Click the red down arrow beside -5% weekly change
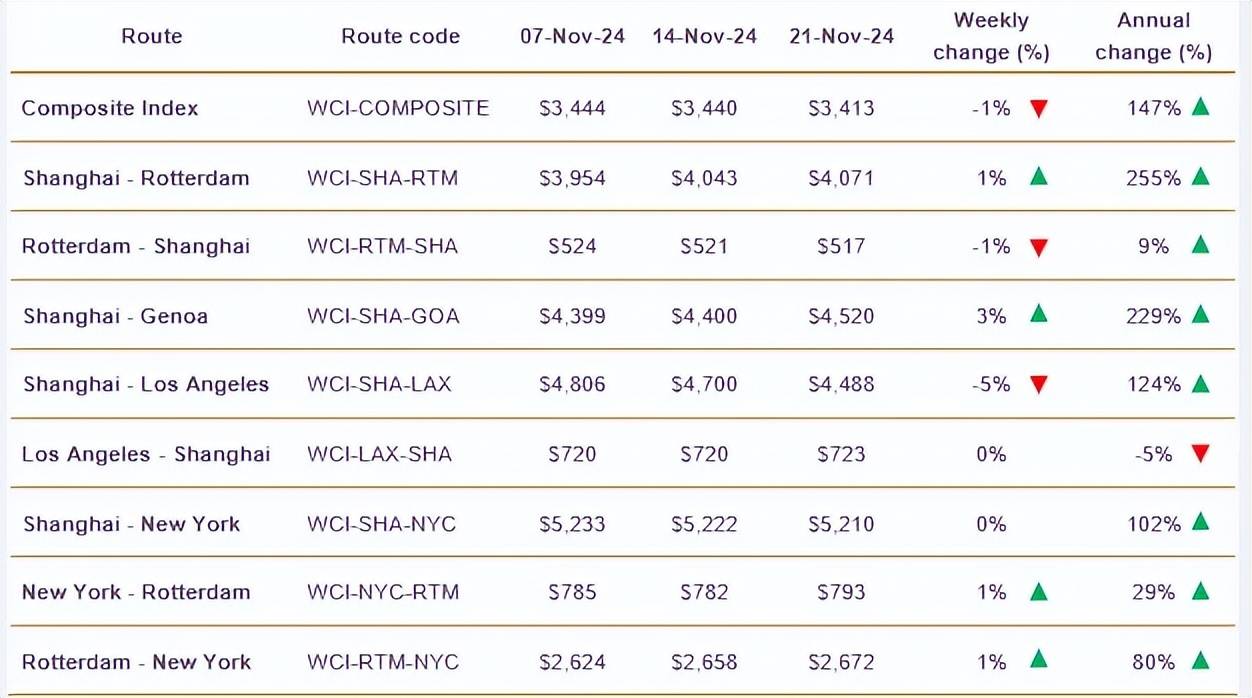Viewport: 1252px width, 698px height. click(1039, 385)
